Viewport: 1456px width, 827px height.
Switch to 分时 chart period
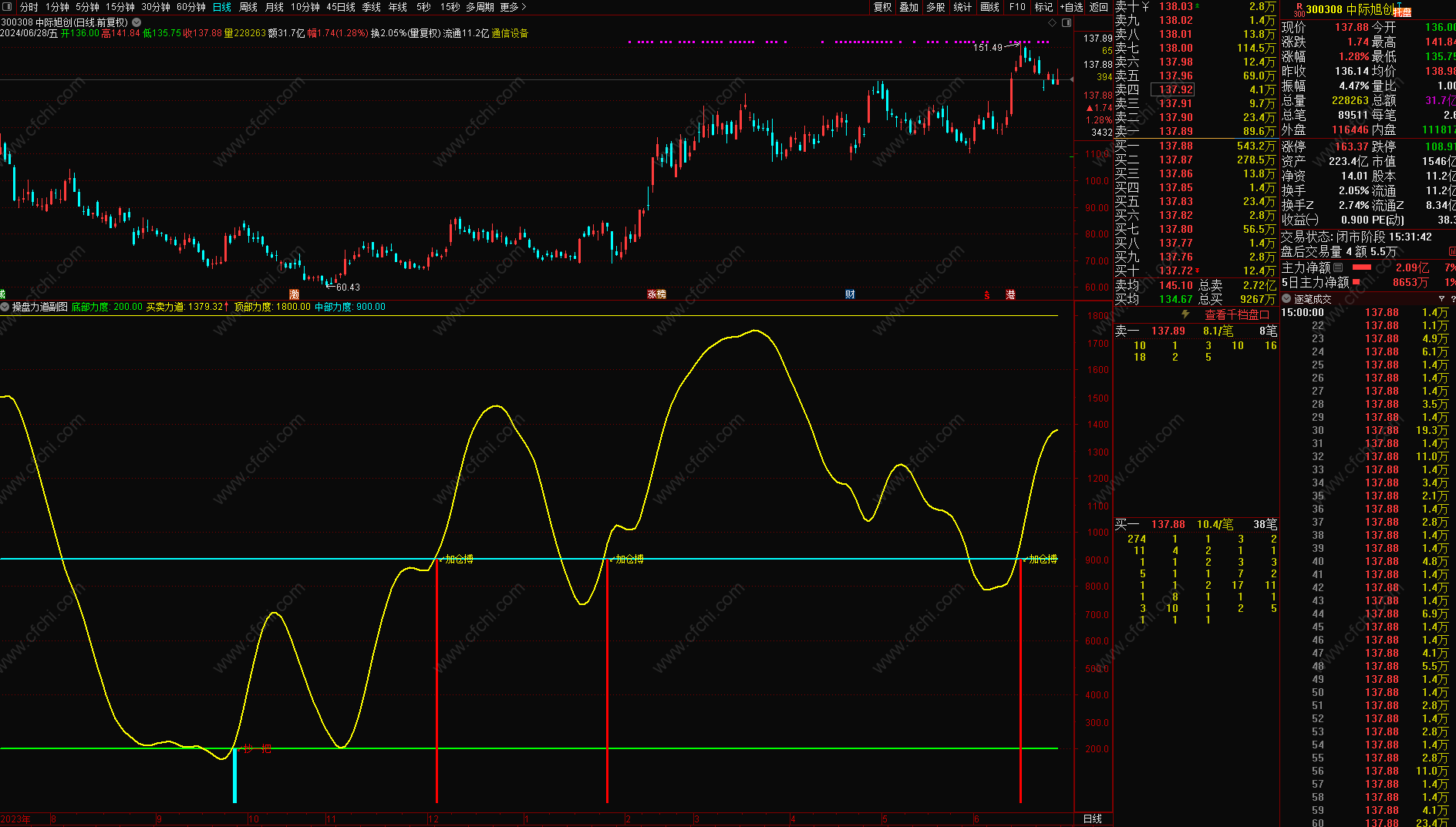coord(29,7)
